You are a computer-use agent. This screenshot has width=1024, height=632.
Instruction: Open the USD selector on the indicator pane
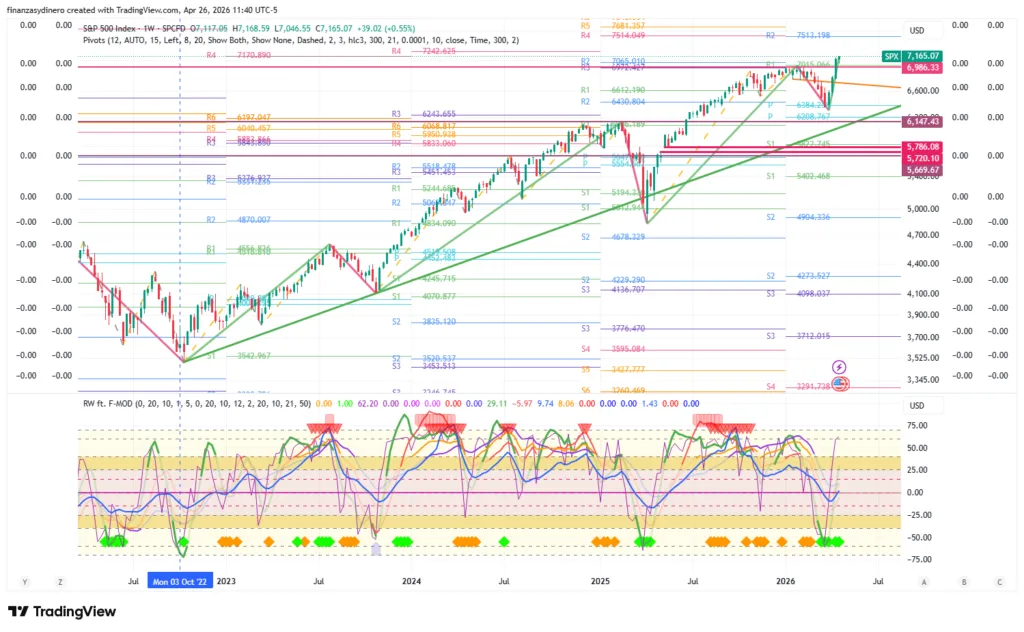918,406
